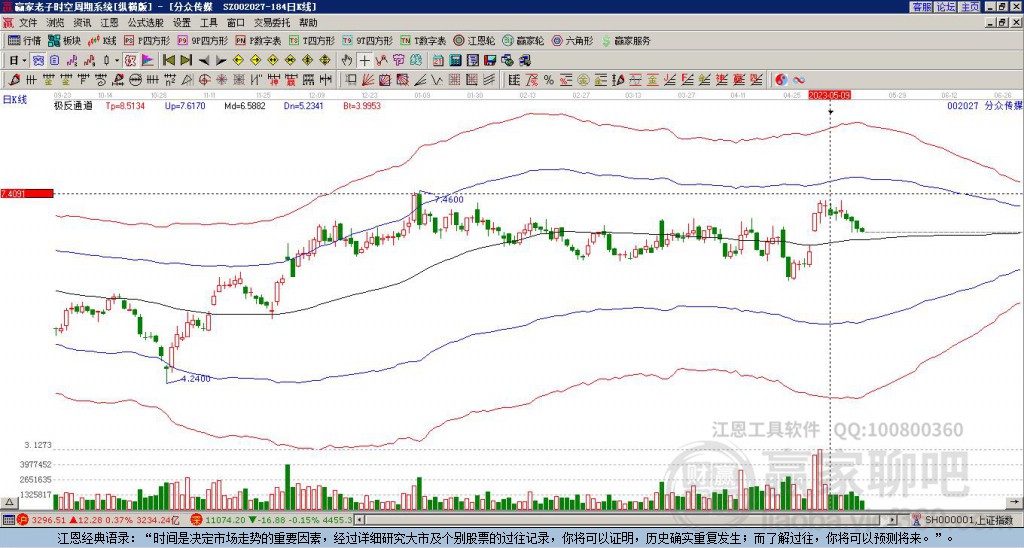This screenshot has width=1024, height=548.
Task: Open the 江恩轮 tool
Action: tap(475, 40)
